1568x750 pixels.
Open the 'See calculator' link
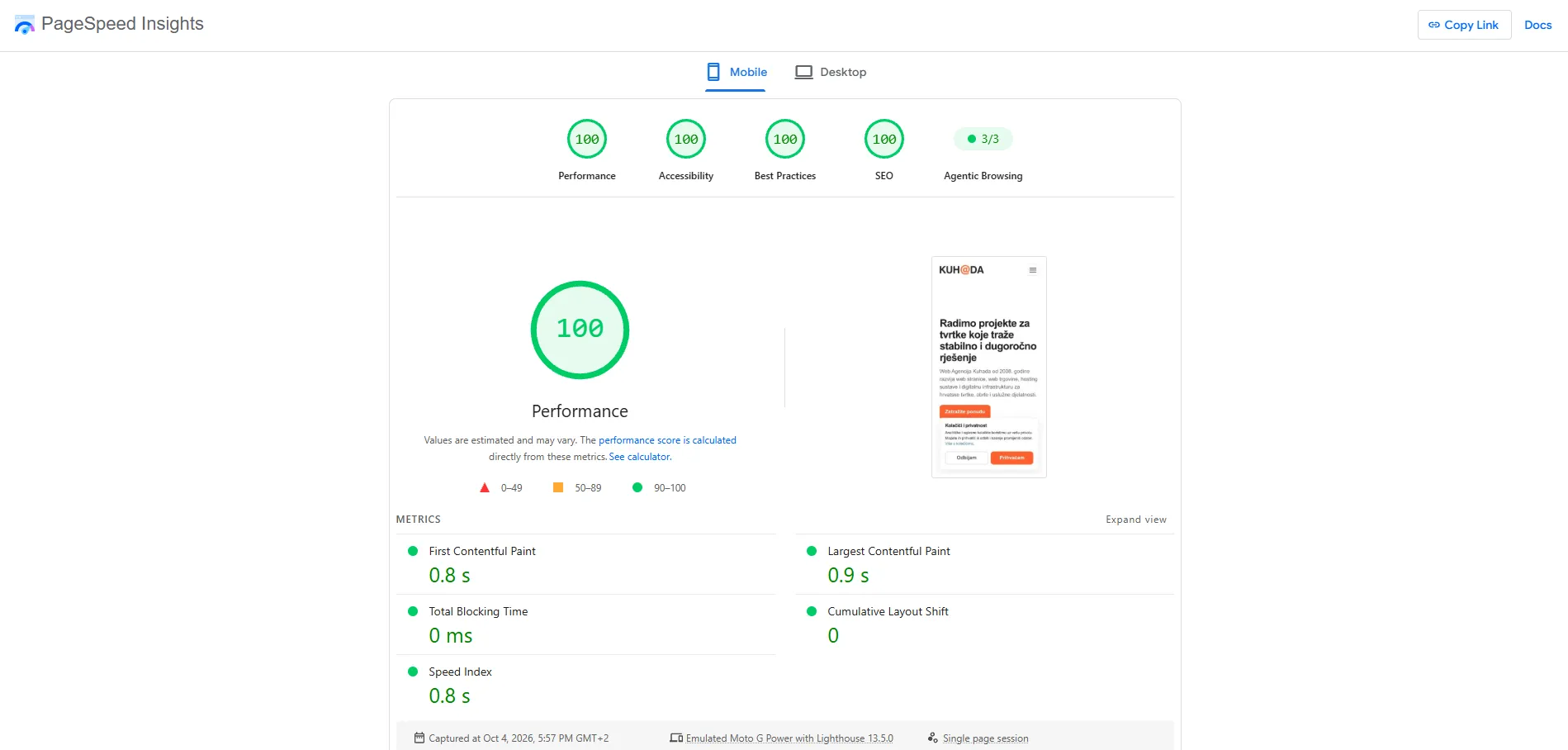click(640, 457)
